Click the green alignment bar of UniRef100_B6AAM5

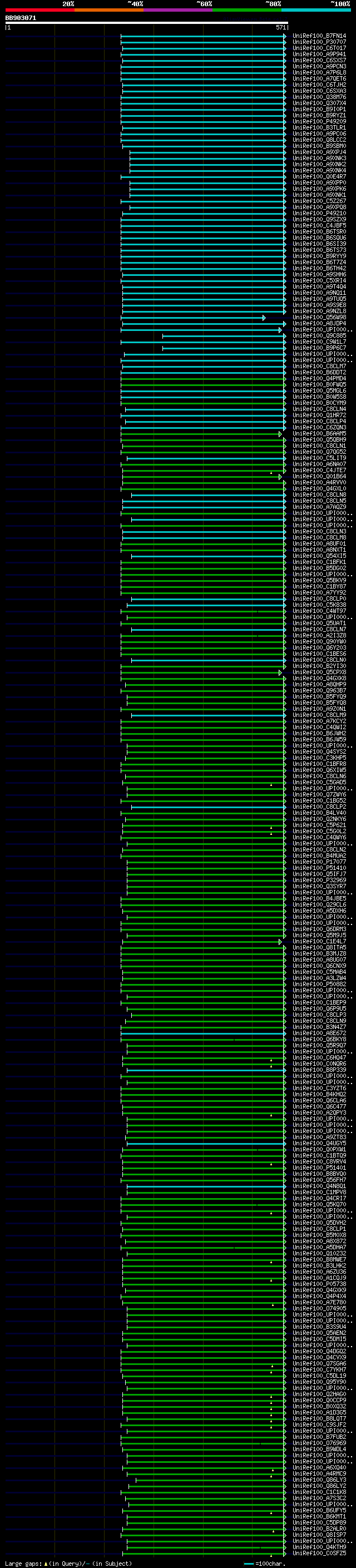(x=201, y=434)
